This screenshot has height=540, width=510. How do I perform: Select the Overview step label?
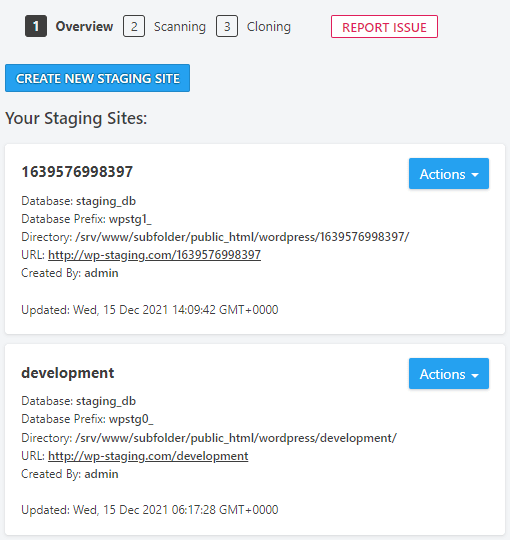pos(84,27)
